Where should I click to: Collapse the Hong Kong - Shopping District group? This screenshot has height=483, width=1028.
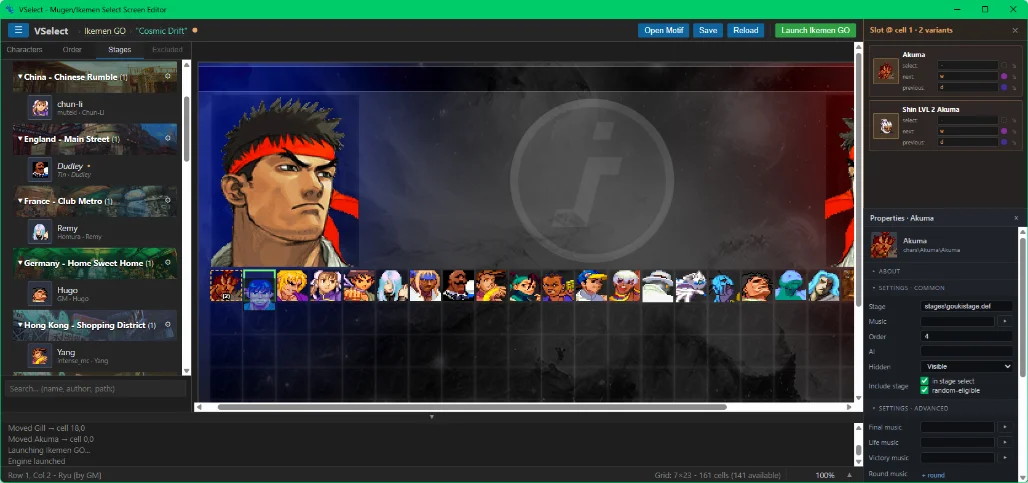tap(20, 325)
